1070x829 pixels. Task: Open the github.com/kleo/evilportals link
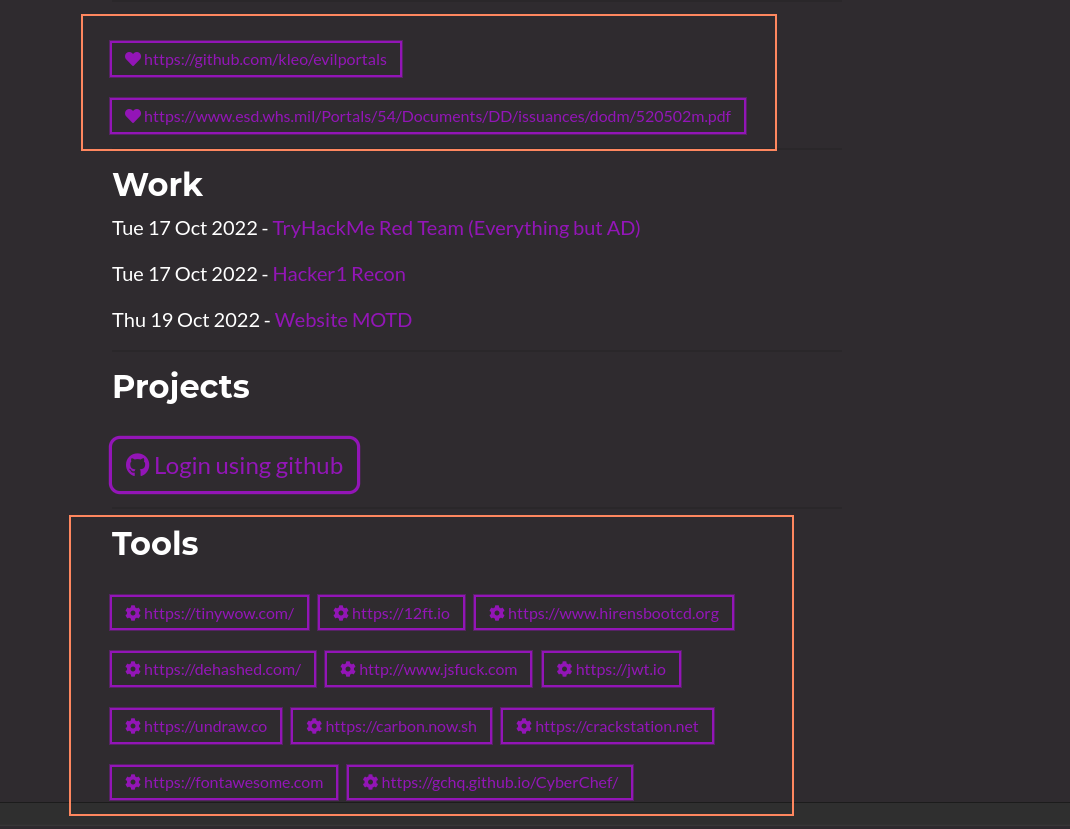tap(265, 60)
